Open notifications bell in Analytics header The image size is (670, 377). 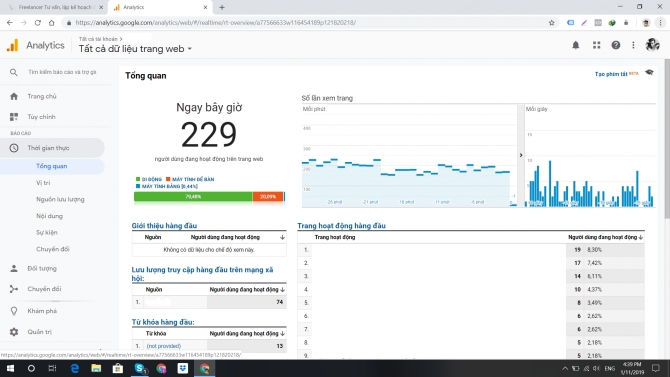click(576, 45)
